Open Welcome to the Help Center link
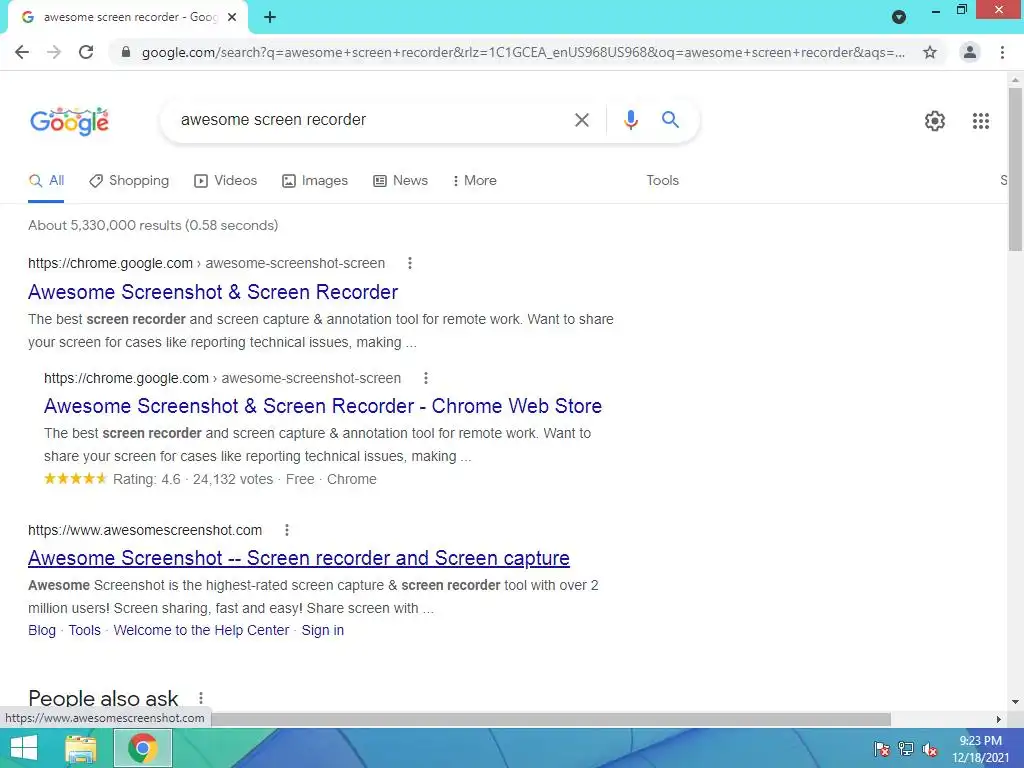This screenshot has width=1024, height=768. coord(201,630)
